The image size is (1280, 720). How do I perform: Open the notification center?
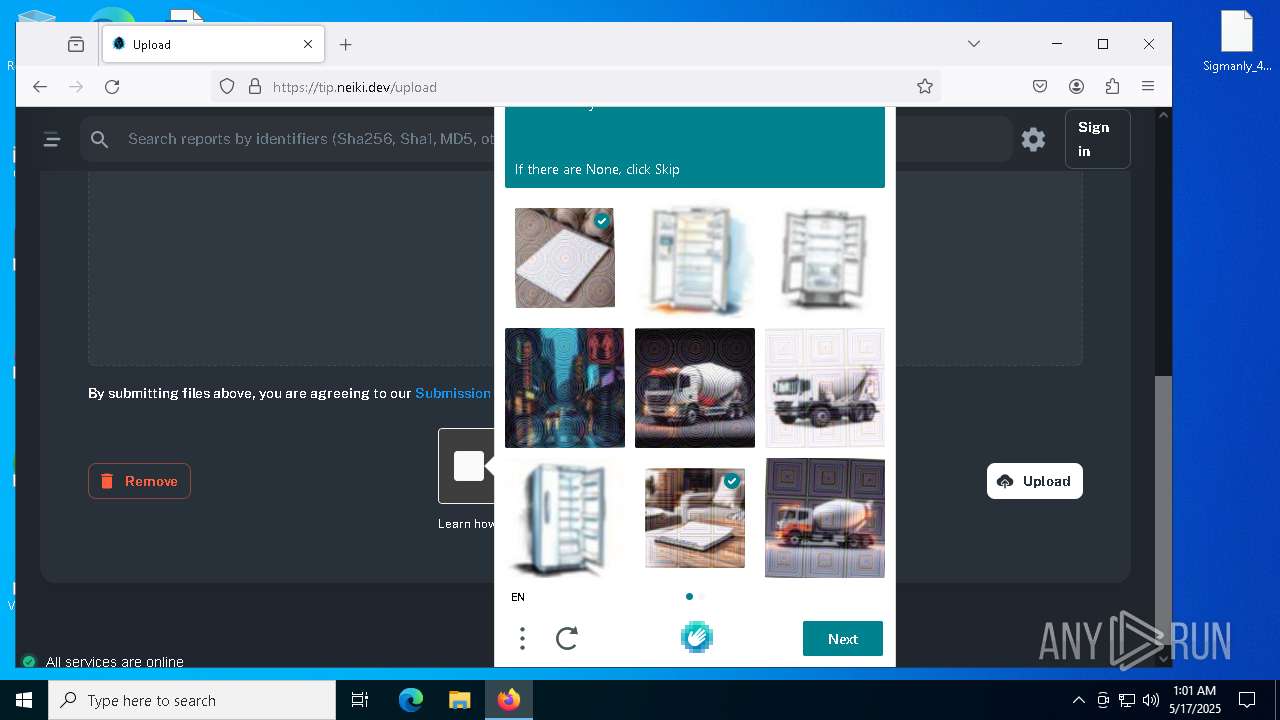pyautogui.click(x=1247, y=700)
